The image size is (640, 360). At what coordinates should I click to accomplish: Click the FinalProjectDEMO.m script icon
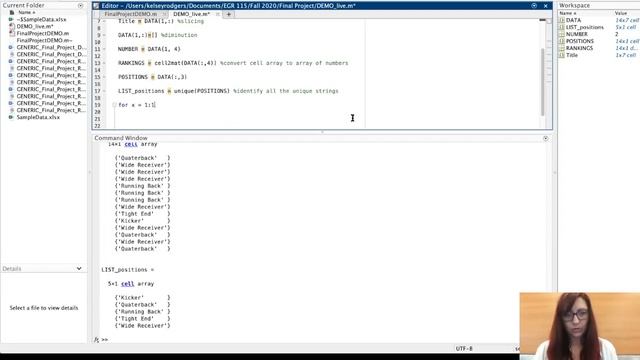tap(12, 33)
